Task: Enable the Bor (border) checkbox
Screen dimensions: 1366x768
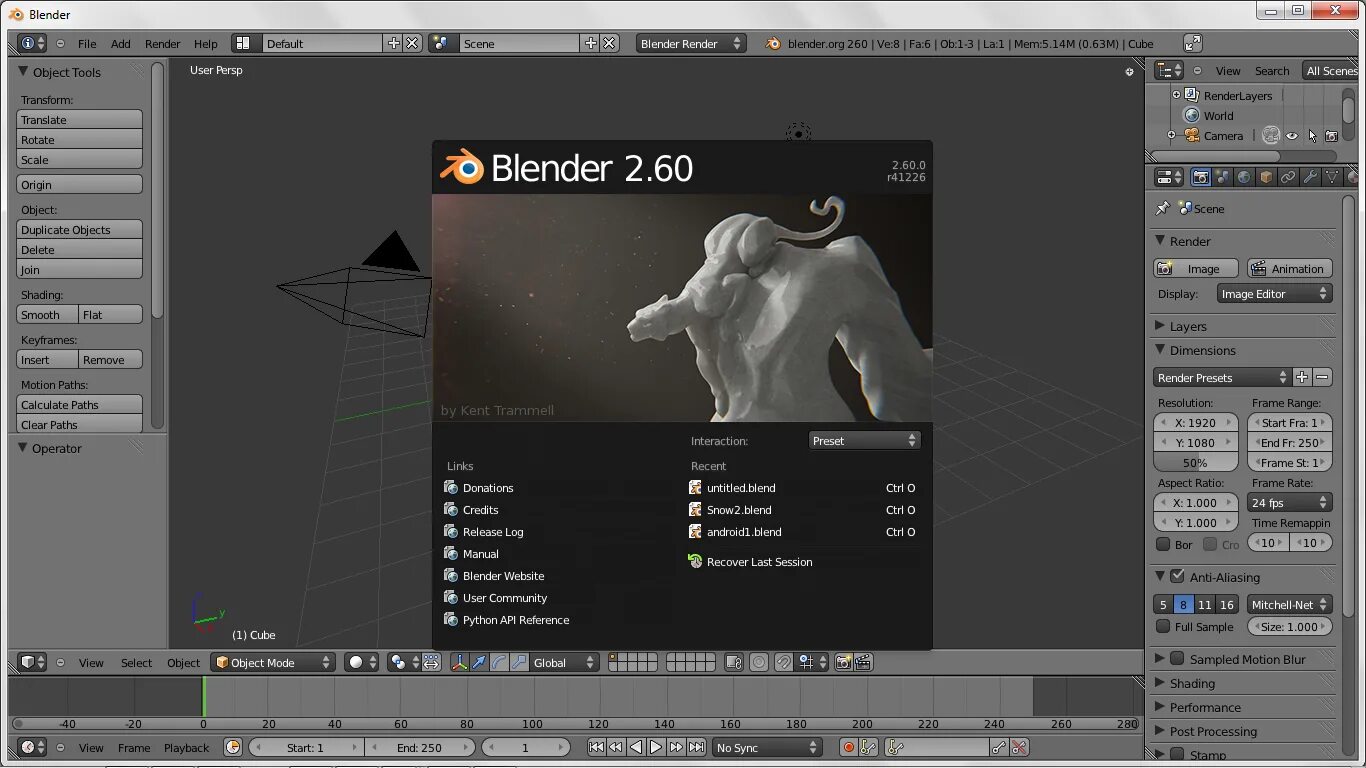Action: coord(1163,544)
